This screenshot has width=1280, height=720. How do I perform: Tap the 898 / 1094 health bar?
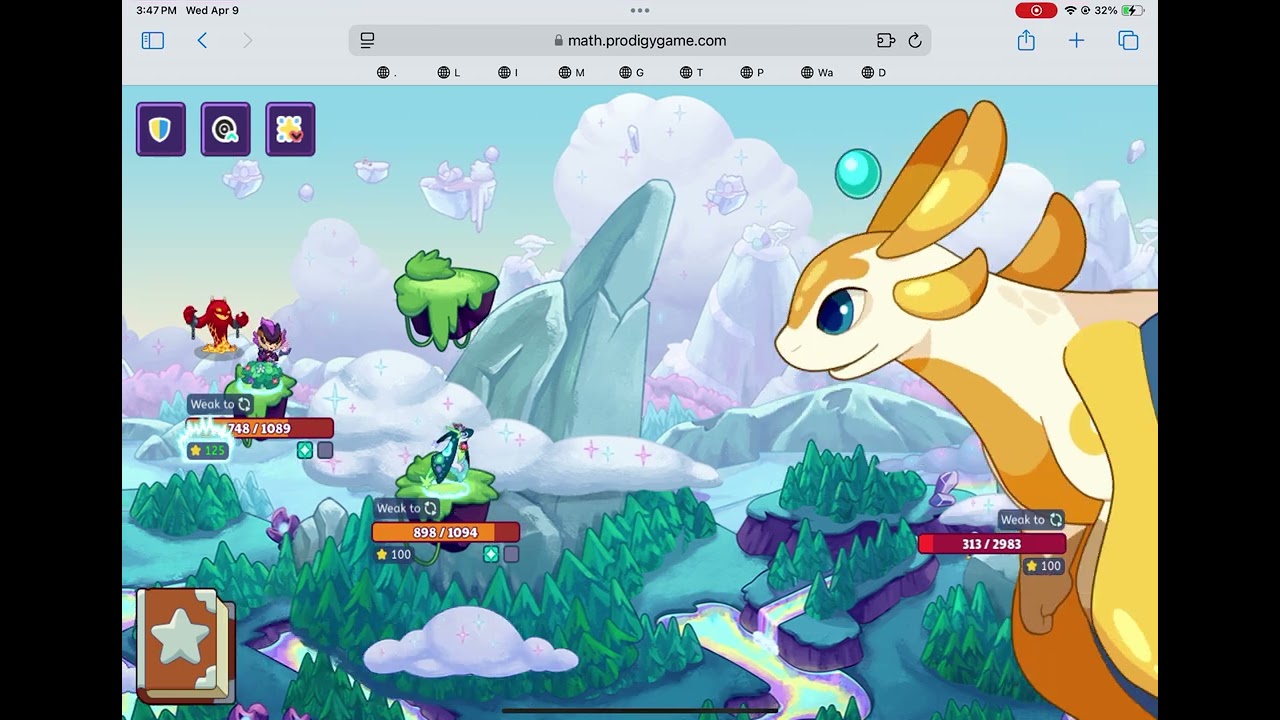click(x=446, y=533)
